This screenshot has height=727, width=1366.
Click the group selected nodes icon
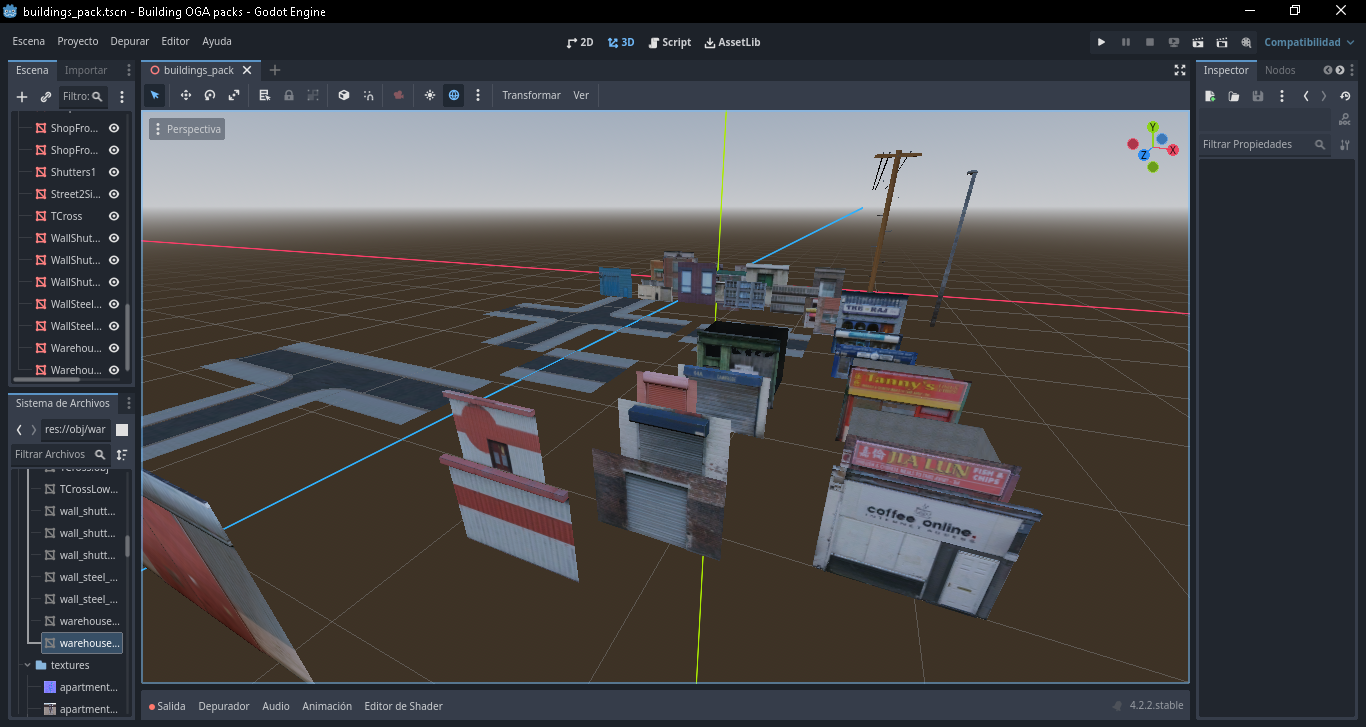point(313,95)
